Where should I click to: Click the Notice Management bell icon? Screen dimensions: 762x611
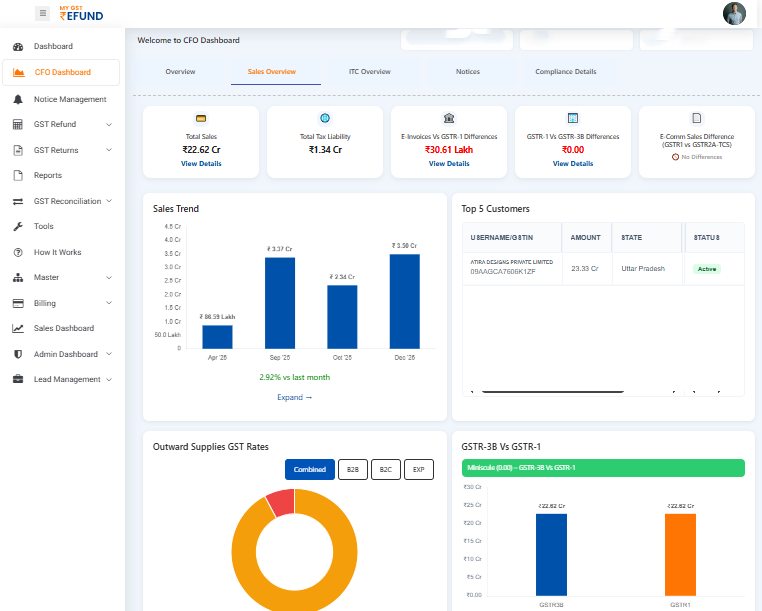point(18,99)
